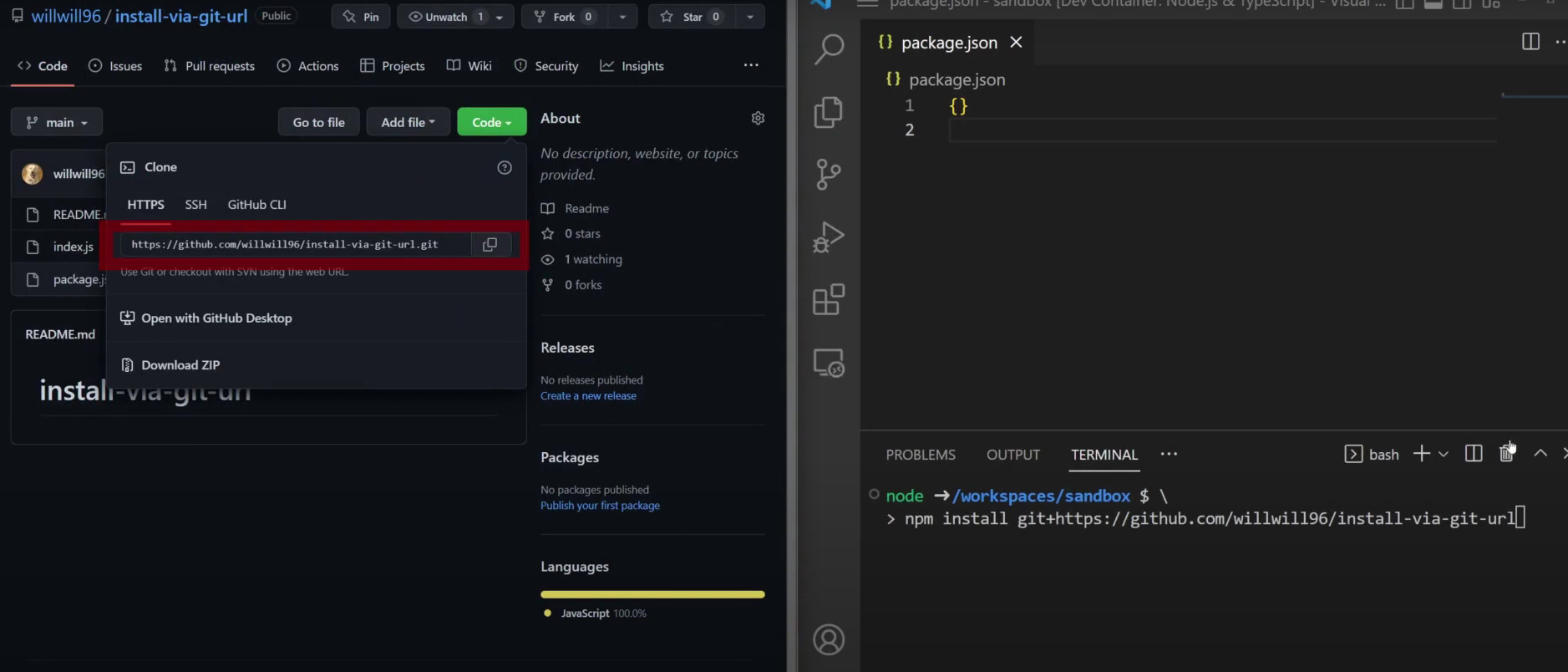Viewport: 1568px width, 672px height.
Task: Click the JavaScript 100.0% language link
Action: pyautogui.click(x=595, y=613)
